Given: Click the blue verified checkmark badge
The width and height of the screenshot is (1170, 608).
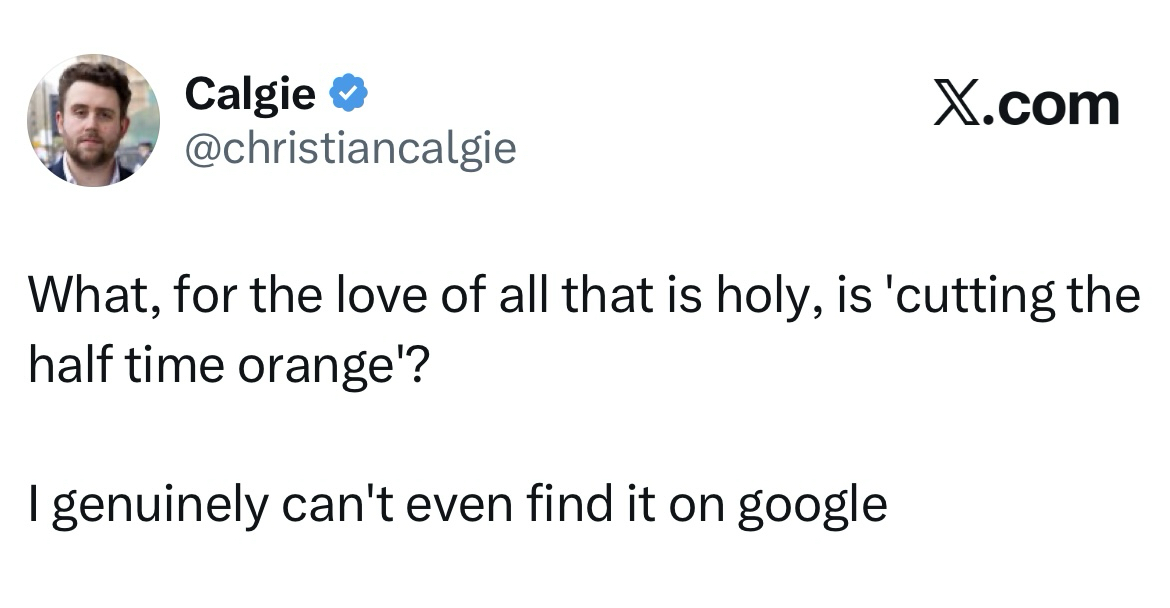Looking at the screenshot, I should [347, 94].
